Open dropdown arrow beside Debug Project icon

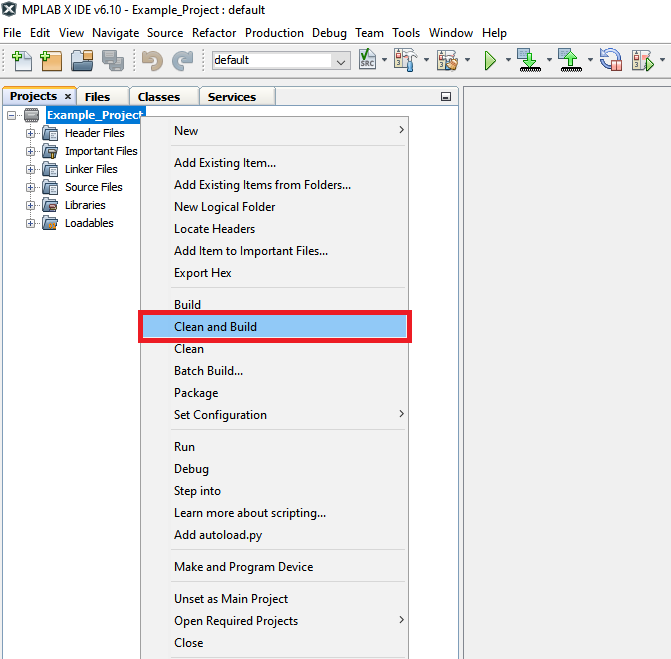click(x=662, y=60)
